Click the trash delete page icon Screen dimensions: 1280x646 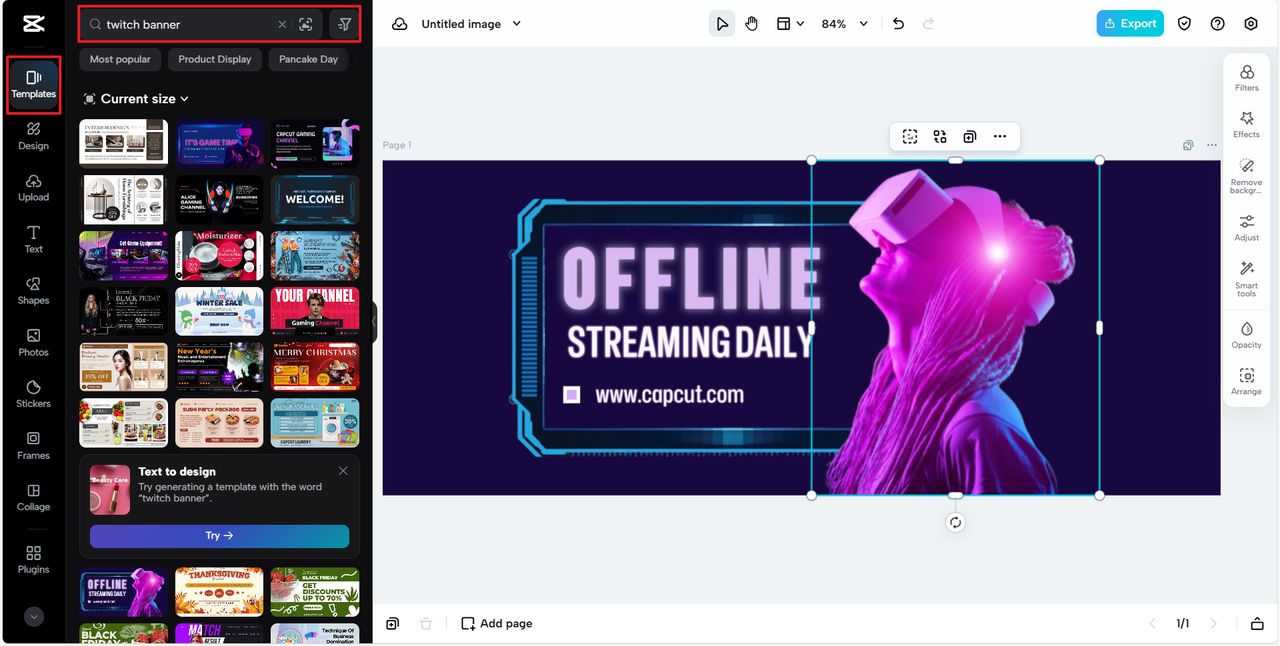(426, 623)
